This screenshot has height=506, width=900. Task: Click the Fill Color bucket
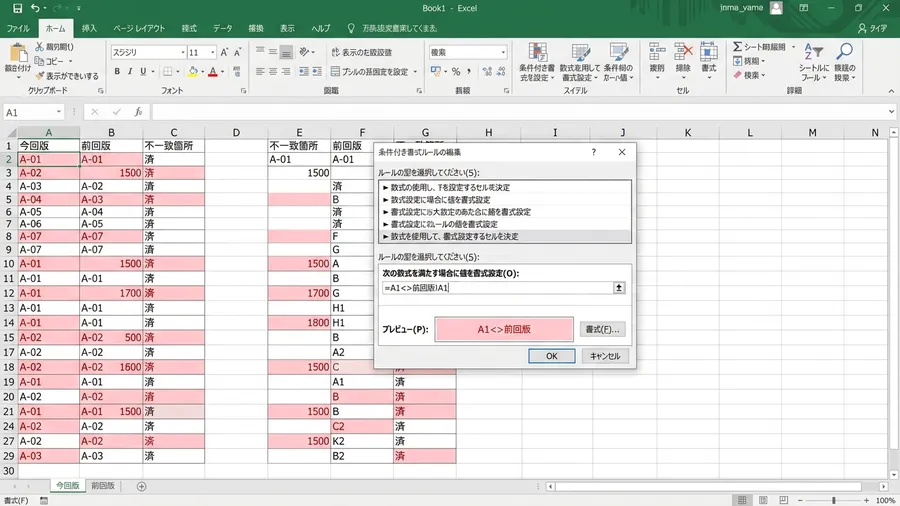coord(193,71)
